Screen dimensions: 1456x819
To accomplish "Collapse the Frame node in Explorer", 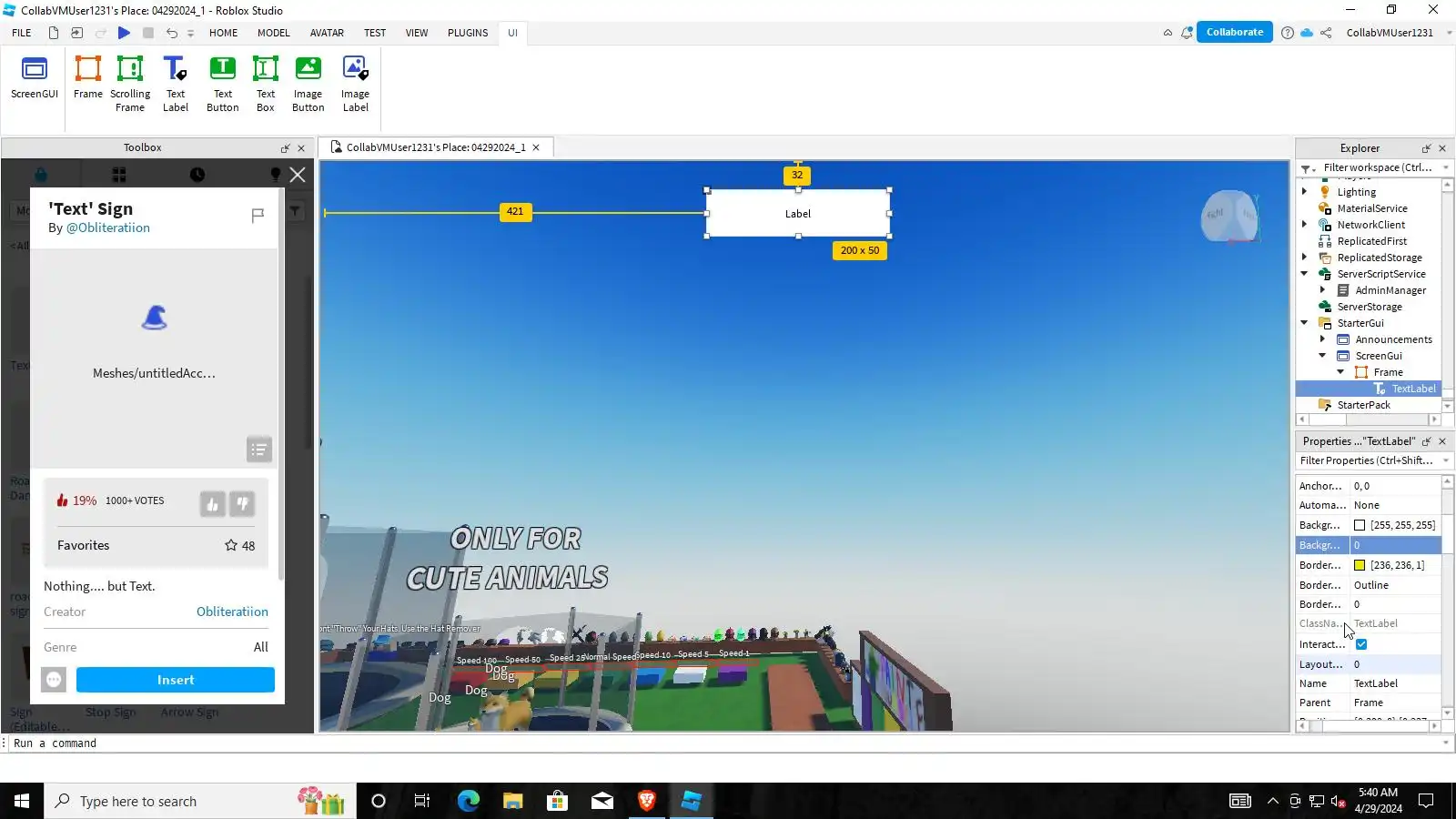I will (1341, 372).
